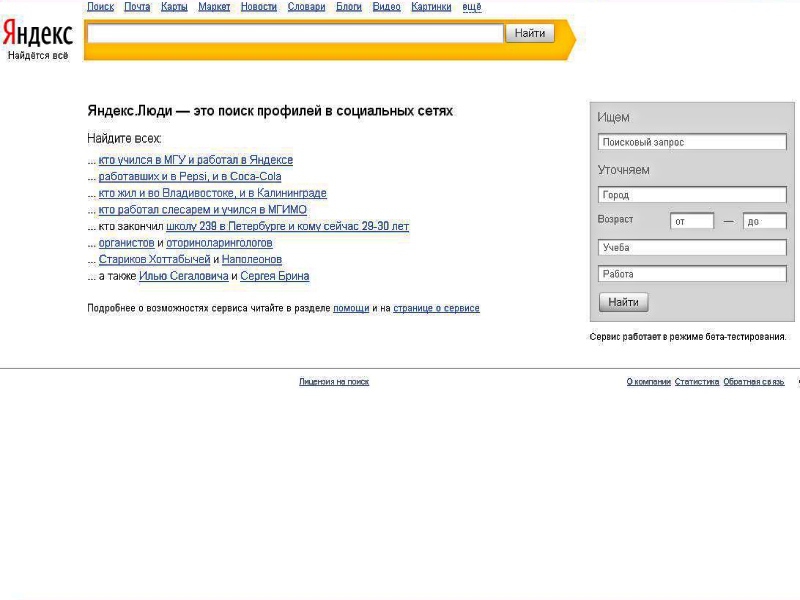Open the Блоги navigation link
The image size is (800, 600).
point(348,7)
